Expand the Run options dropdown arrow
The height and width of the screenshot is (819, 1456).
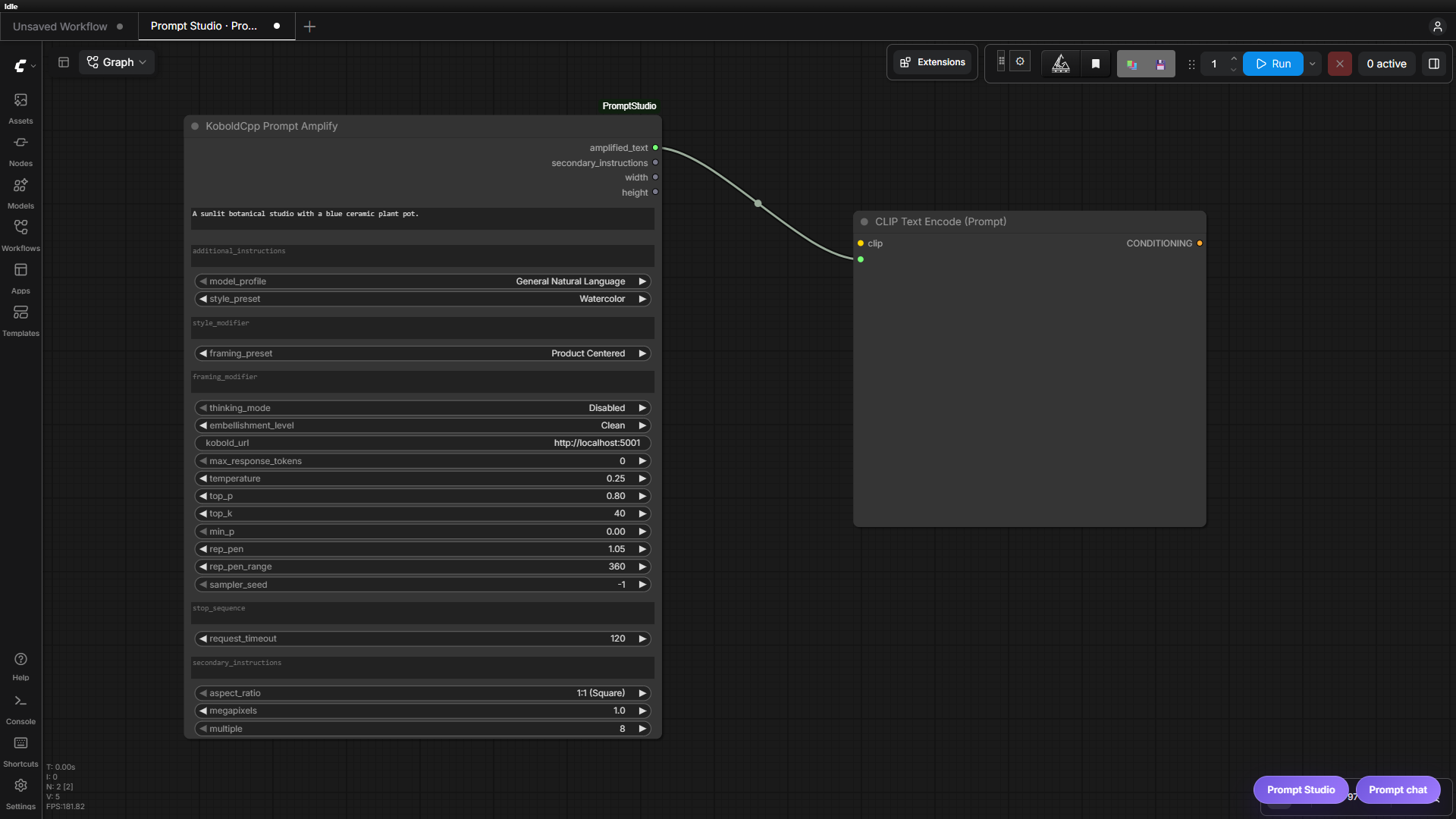click(x=1312, y=64)
